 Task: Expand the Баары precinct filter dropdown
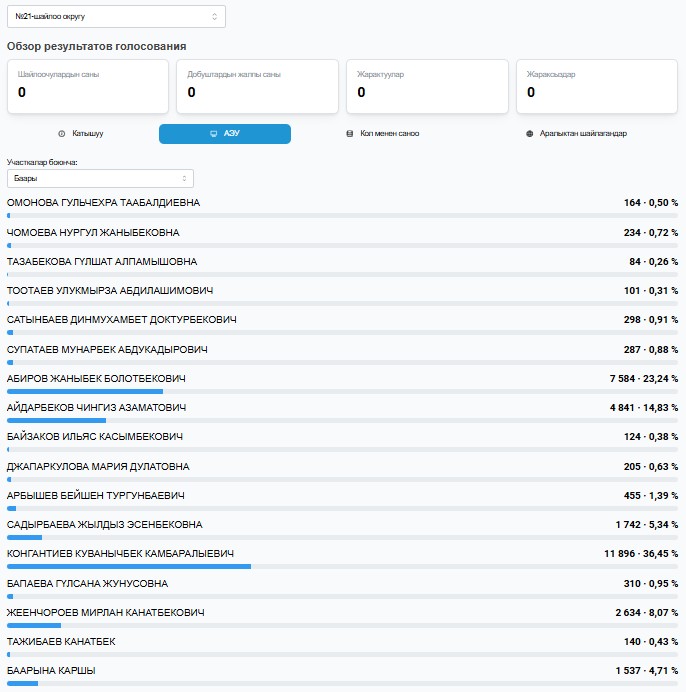coord(100,178)
